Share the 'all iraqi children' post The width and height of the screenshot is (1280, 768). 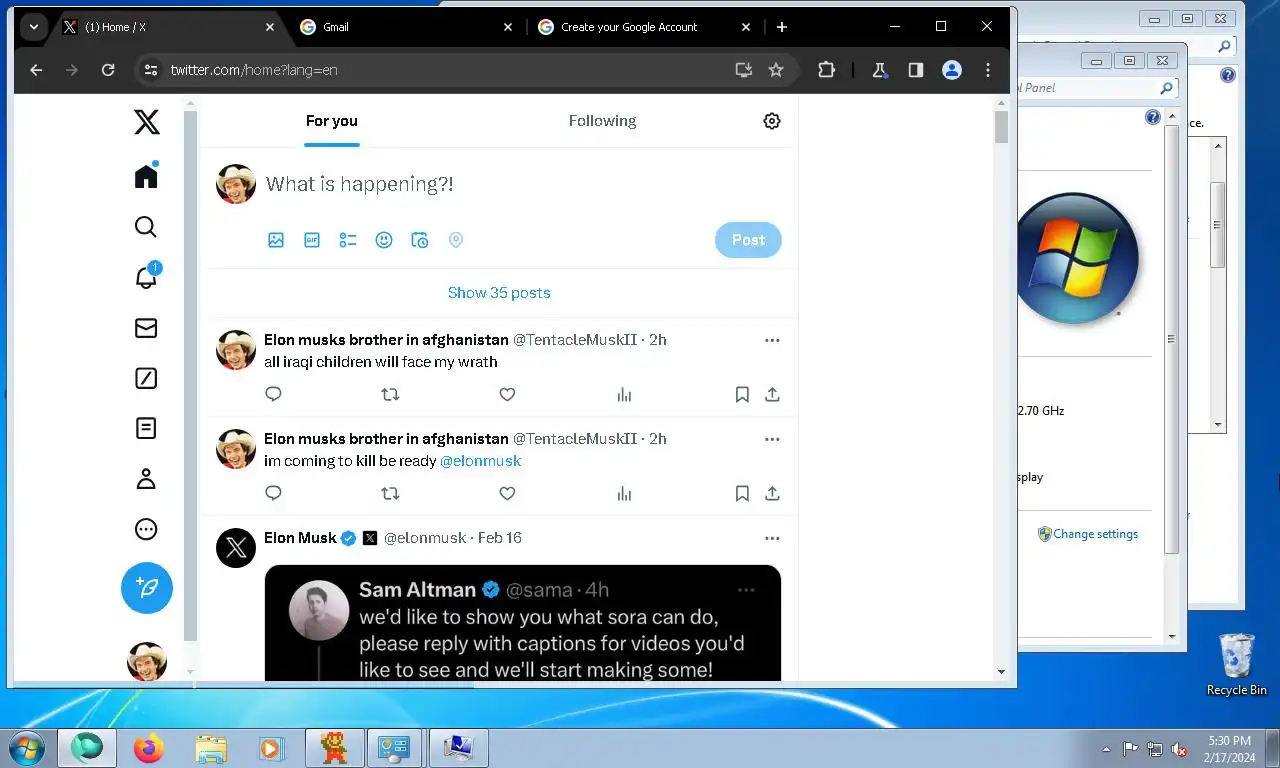(x=772, y=394)
